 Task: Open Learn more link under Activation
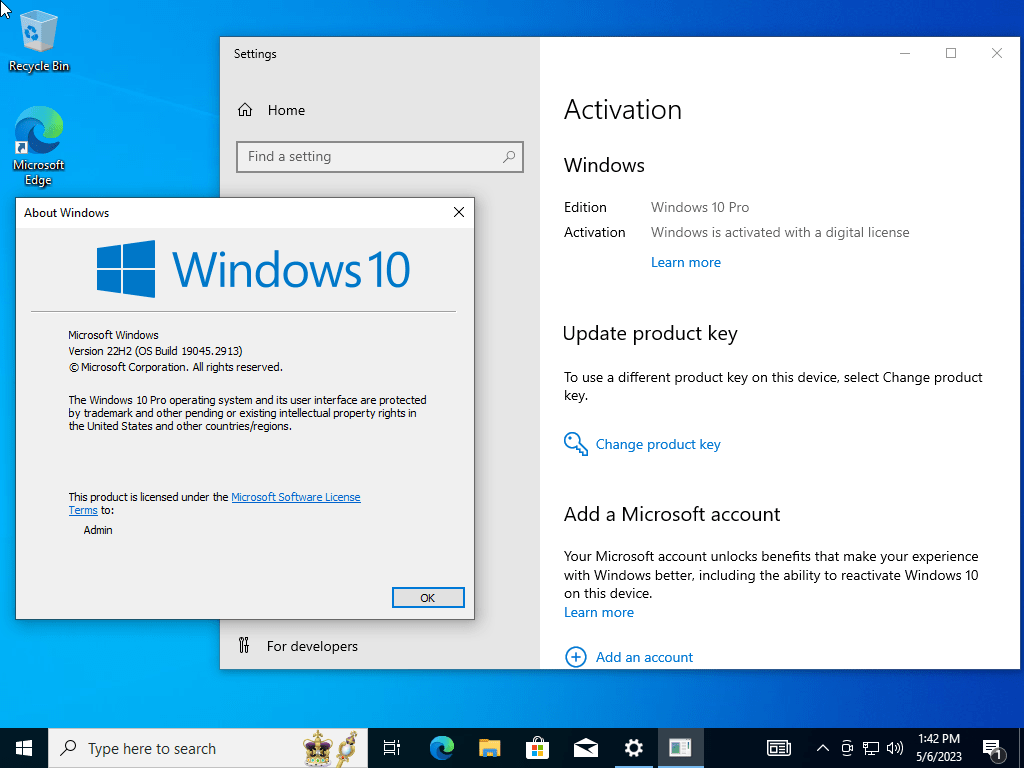click(686, 262)
